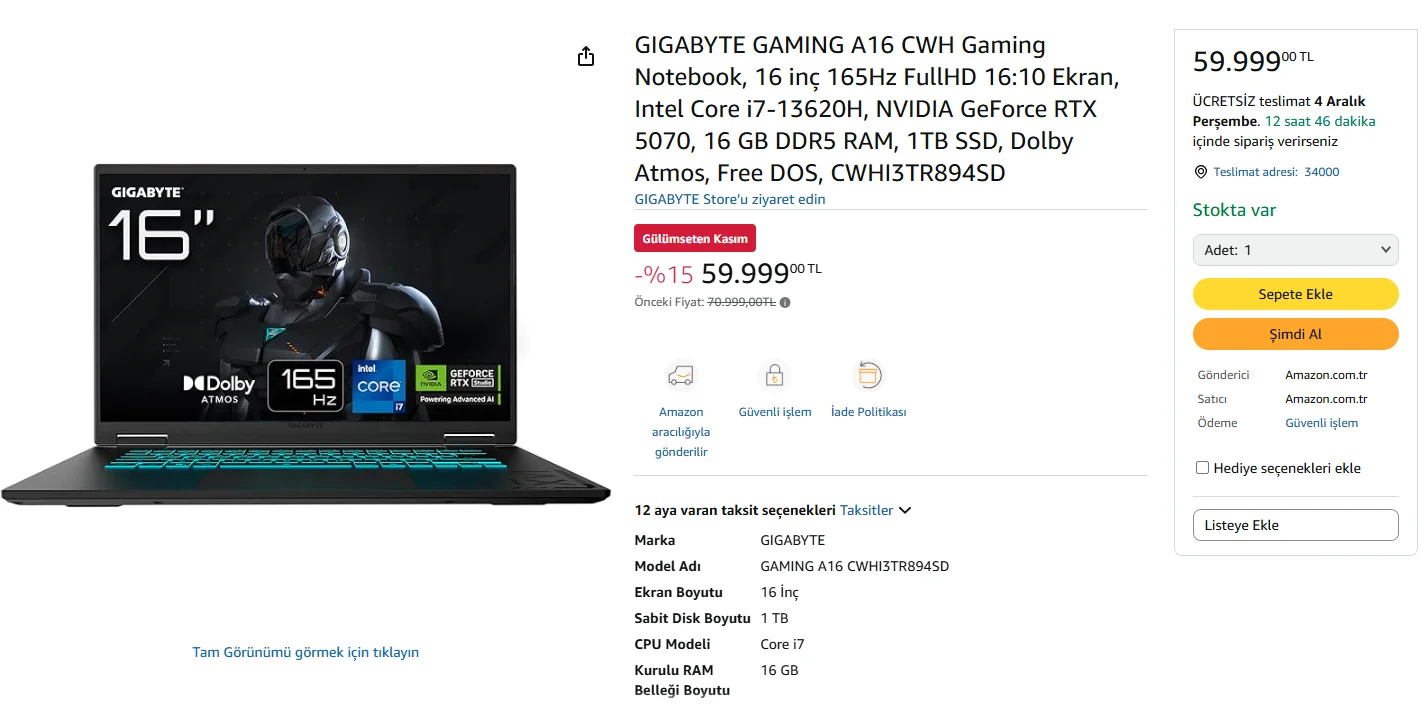
Task: Click the location pin icon by delivery address
Action: 1201,172
